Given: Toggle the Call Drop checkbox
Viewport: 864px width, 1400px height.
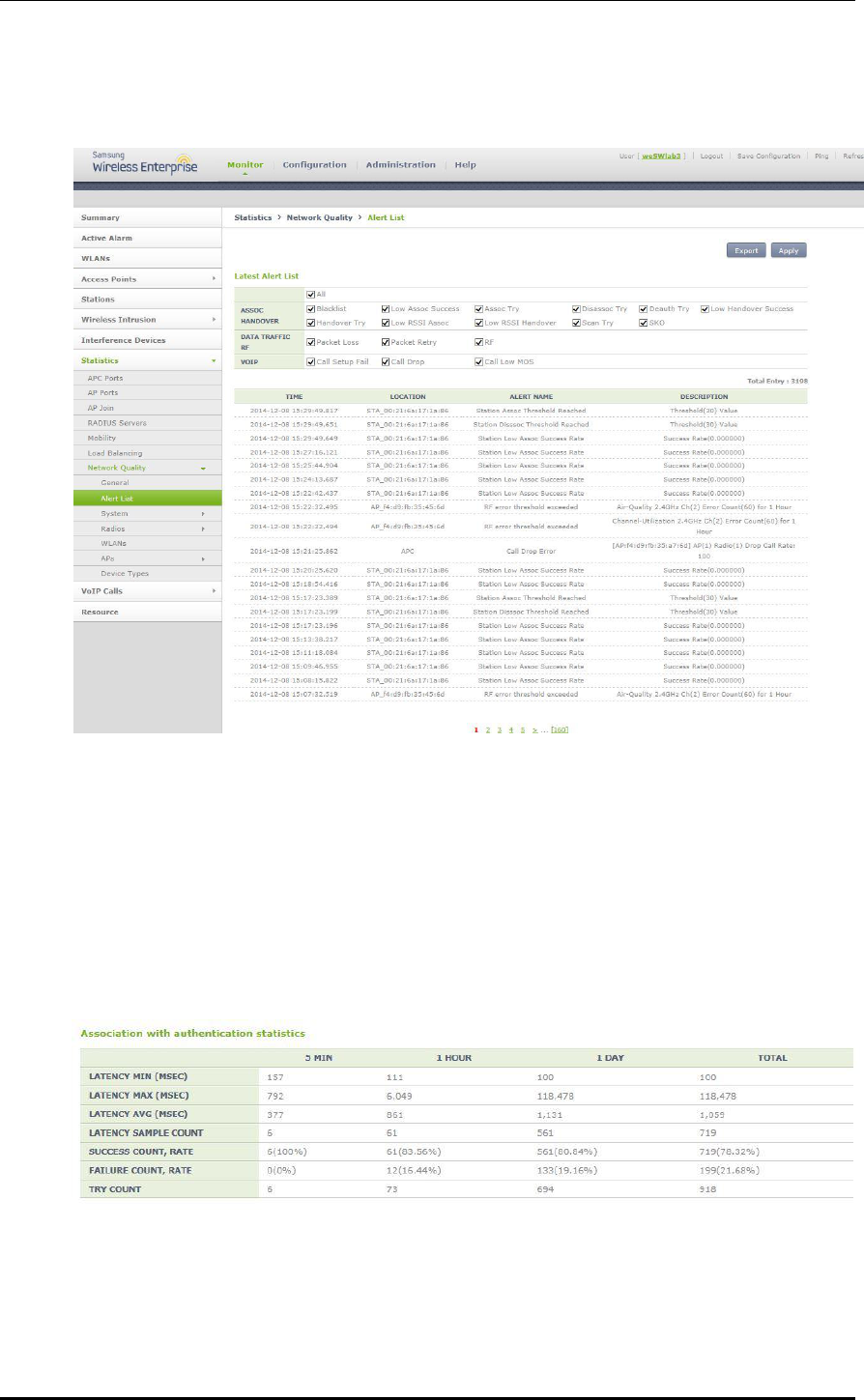Looking at the screenshot, I should (x=386, y=361).
